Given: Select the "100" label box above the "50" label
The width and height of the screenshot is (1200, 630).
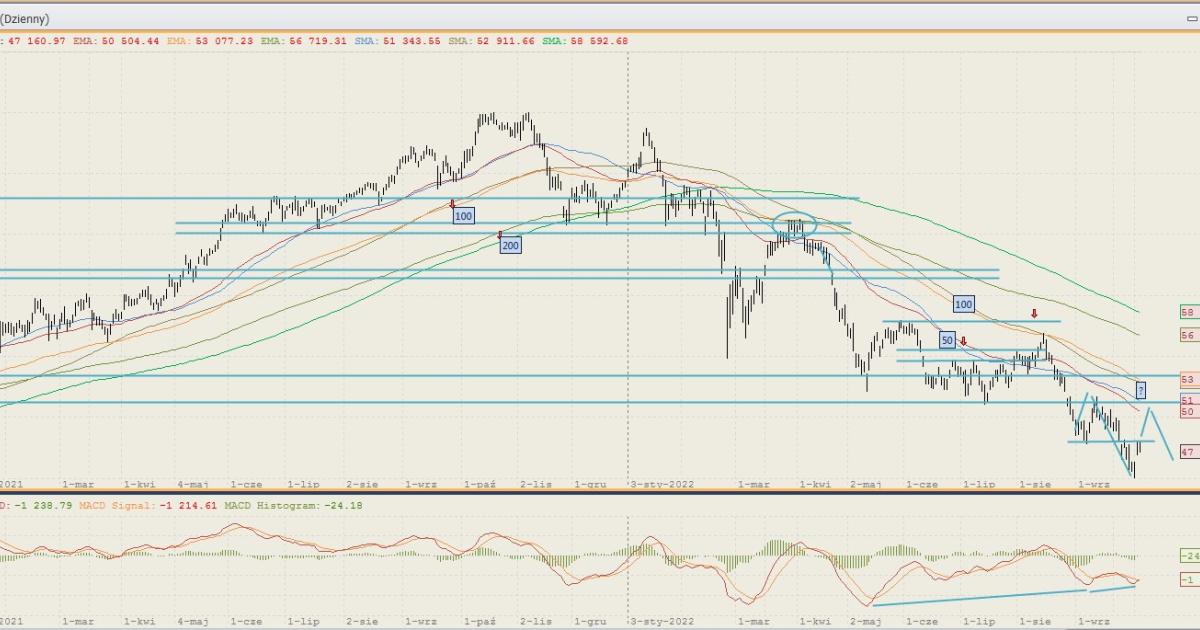Looking at the screenshot, I should 963,304.
